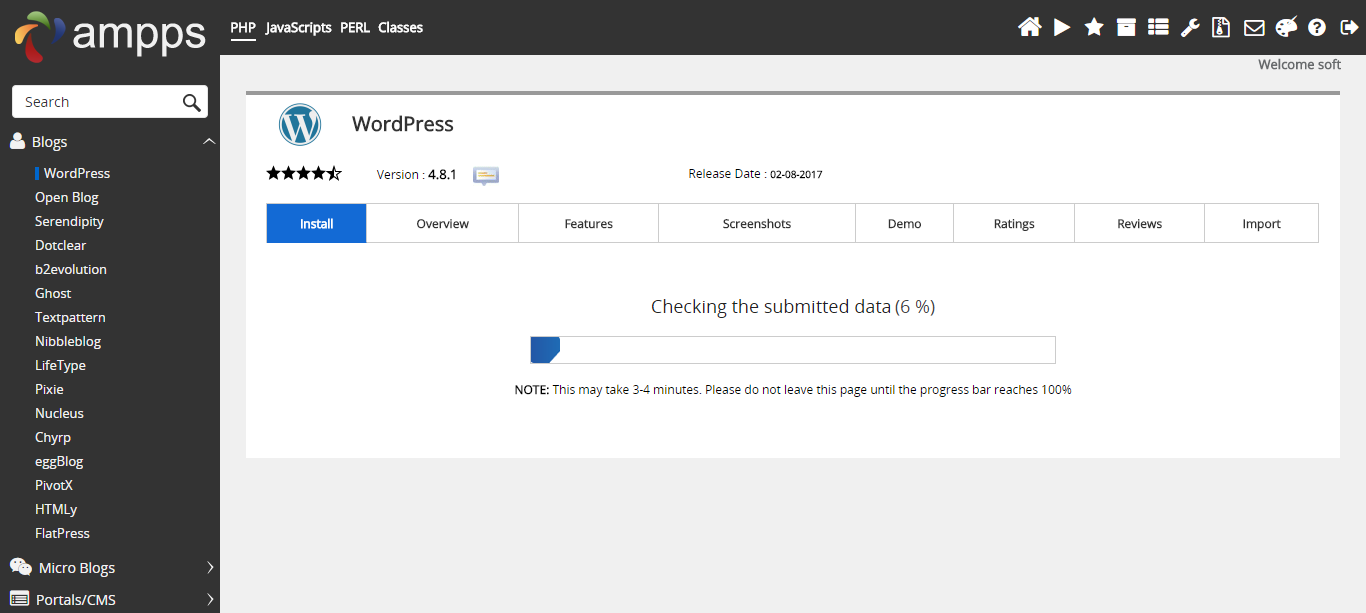1366x613 pixels.
Task: Open the backups archive box icon
Action: (x=1126, y=27)
